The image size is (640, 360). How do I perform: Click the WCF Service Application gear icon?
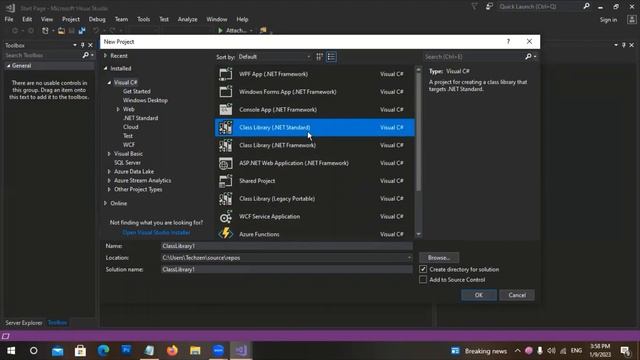(225, 217)
